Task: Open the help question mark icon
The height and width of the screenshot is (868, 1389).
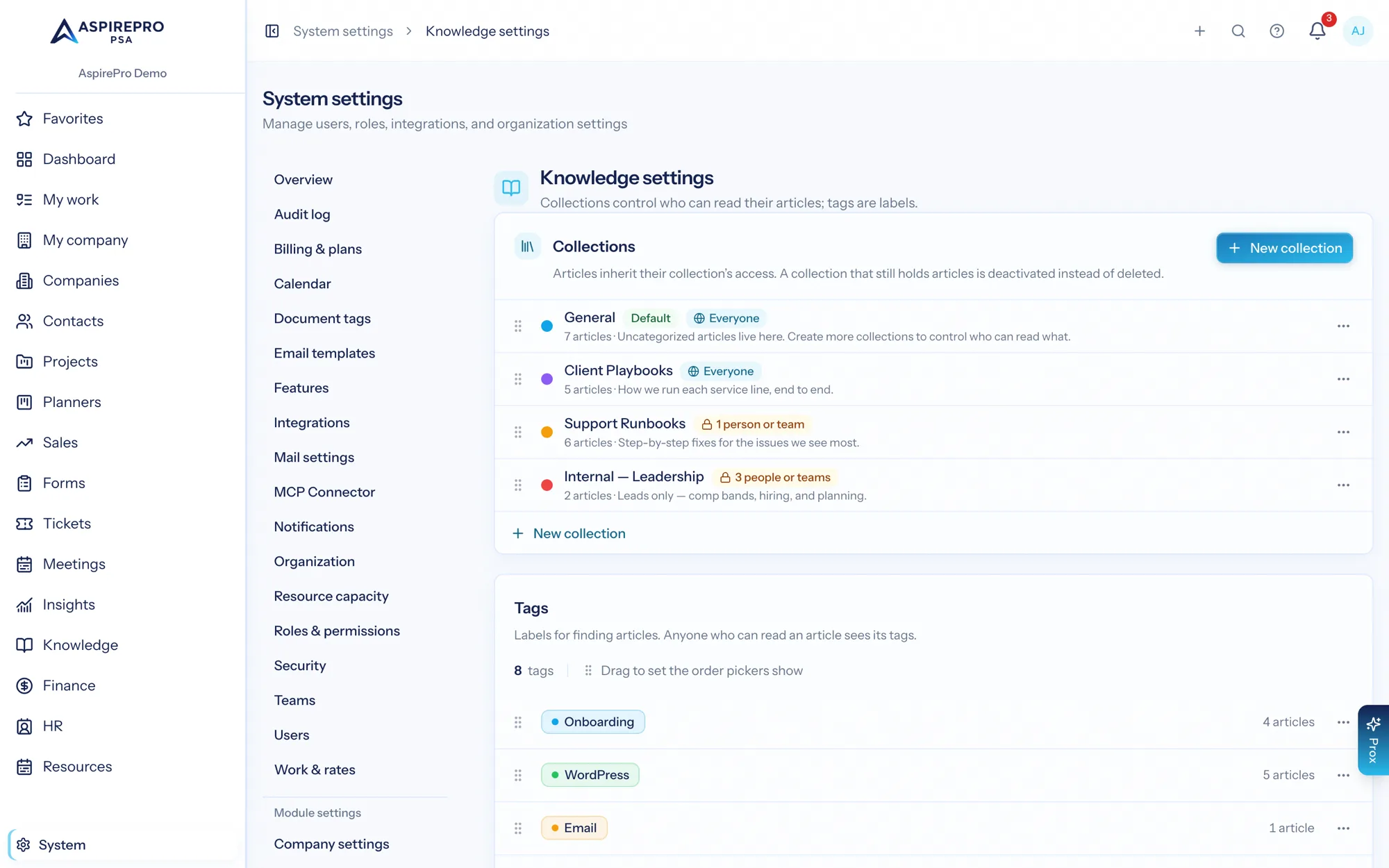Action: tap(1276, 31)
